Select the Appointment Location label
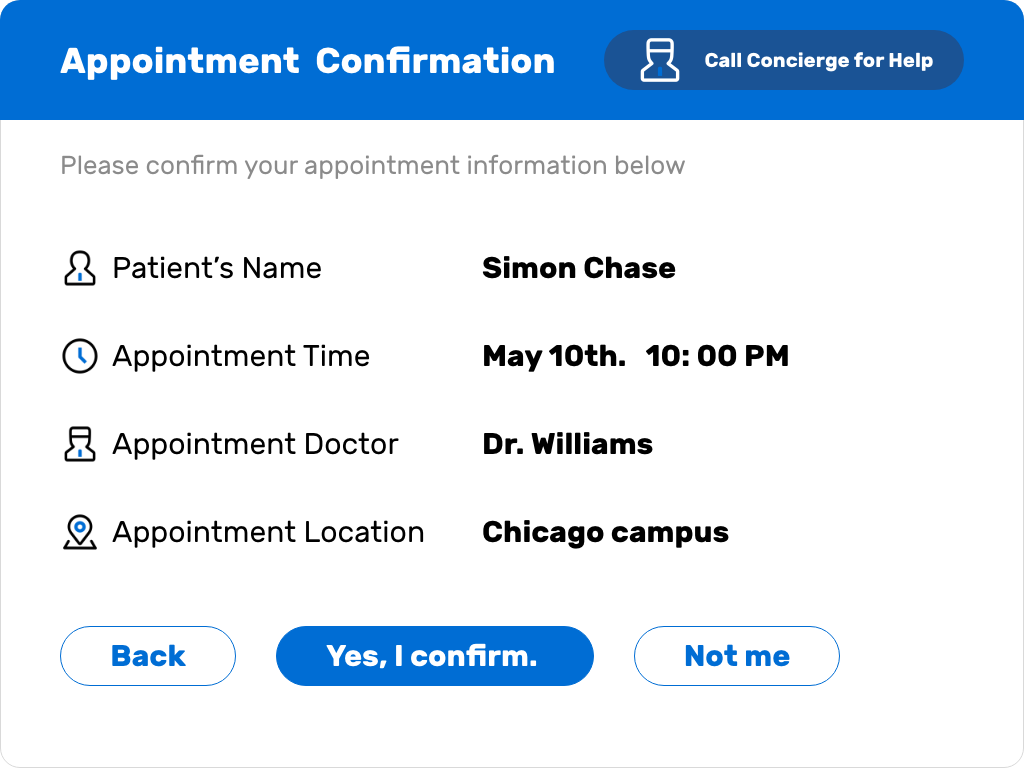The width and height of the screenshot is (1024, 768). (268, 532)
